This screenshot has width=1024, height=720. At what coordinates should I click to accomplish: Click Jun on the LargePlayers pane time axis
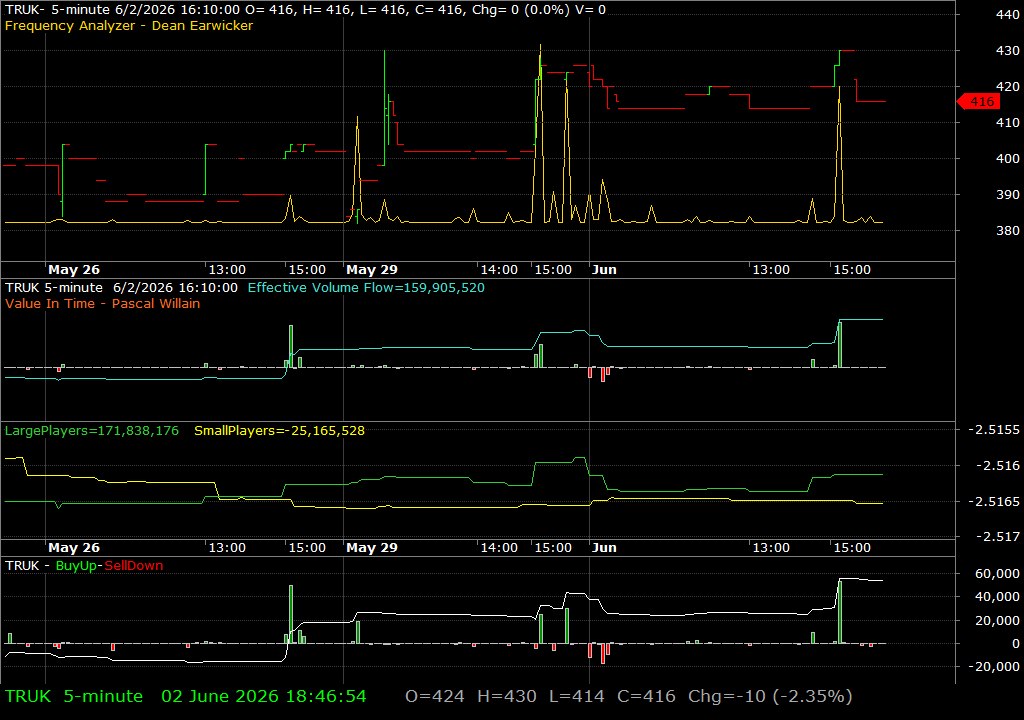tap(604, 548)
